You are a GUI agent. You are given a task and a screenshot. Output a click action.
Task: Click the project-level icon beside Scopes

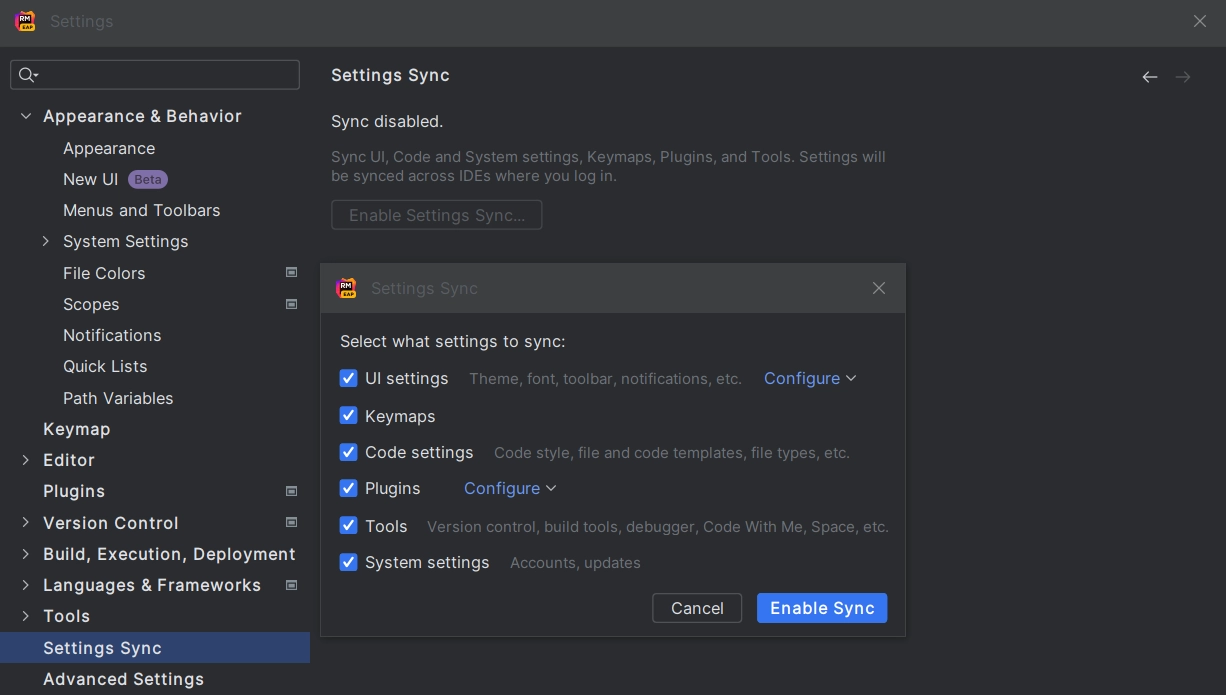[292, 304]
